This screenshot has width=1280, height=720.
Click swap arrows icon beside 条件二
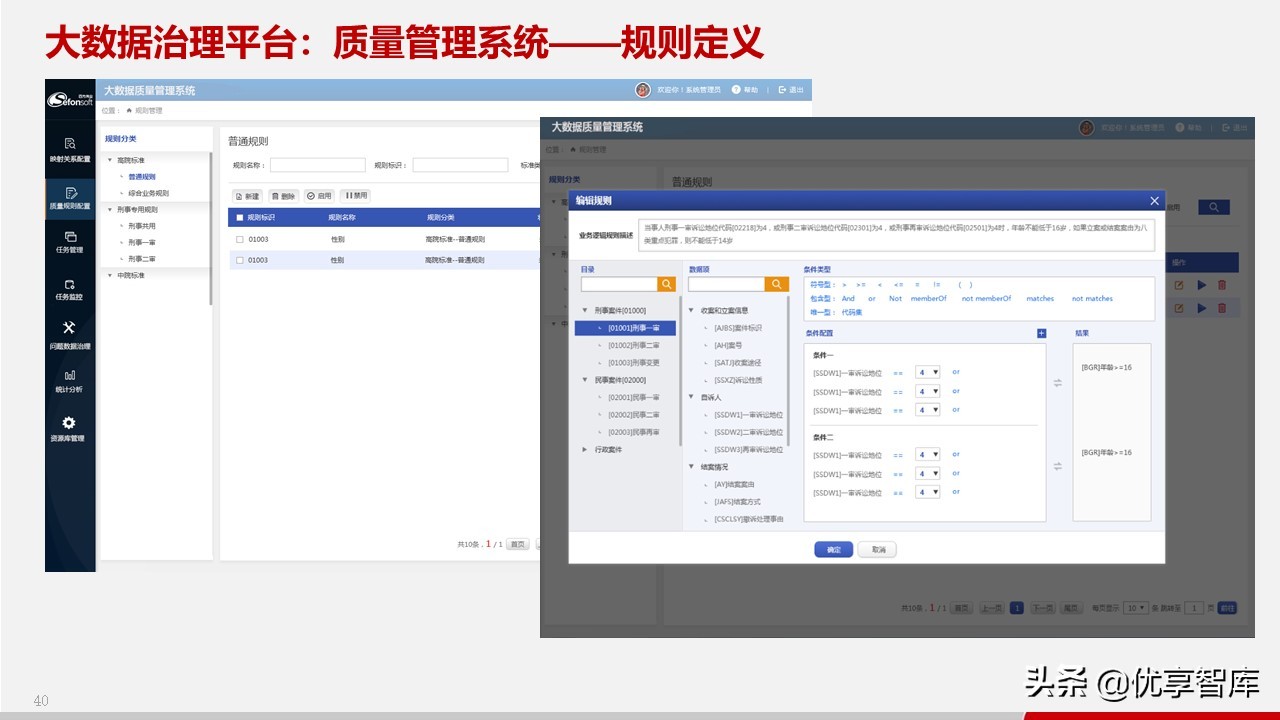tap(1058, 466)
